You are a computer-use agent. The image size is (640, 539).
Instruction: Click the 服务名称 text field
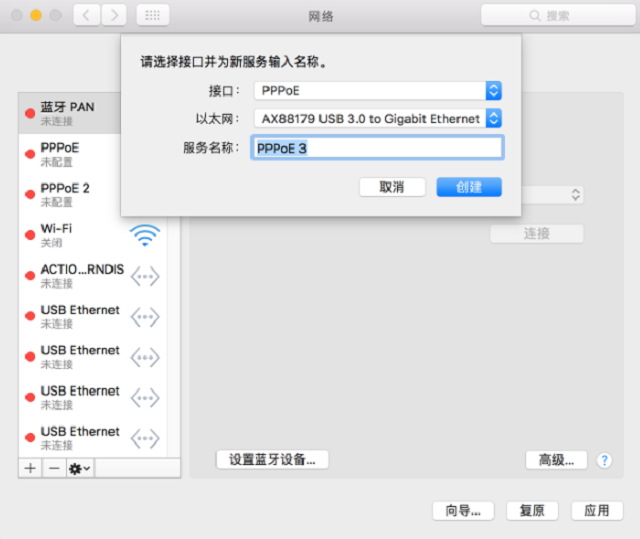377,148
